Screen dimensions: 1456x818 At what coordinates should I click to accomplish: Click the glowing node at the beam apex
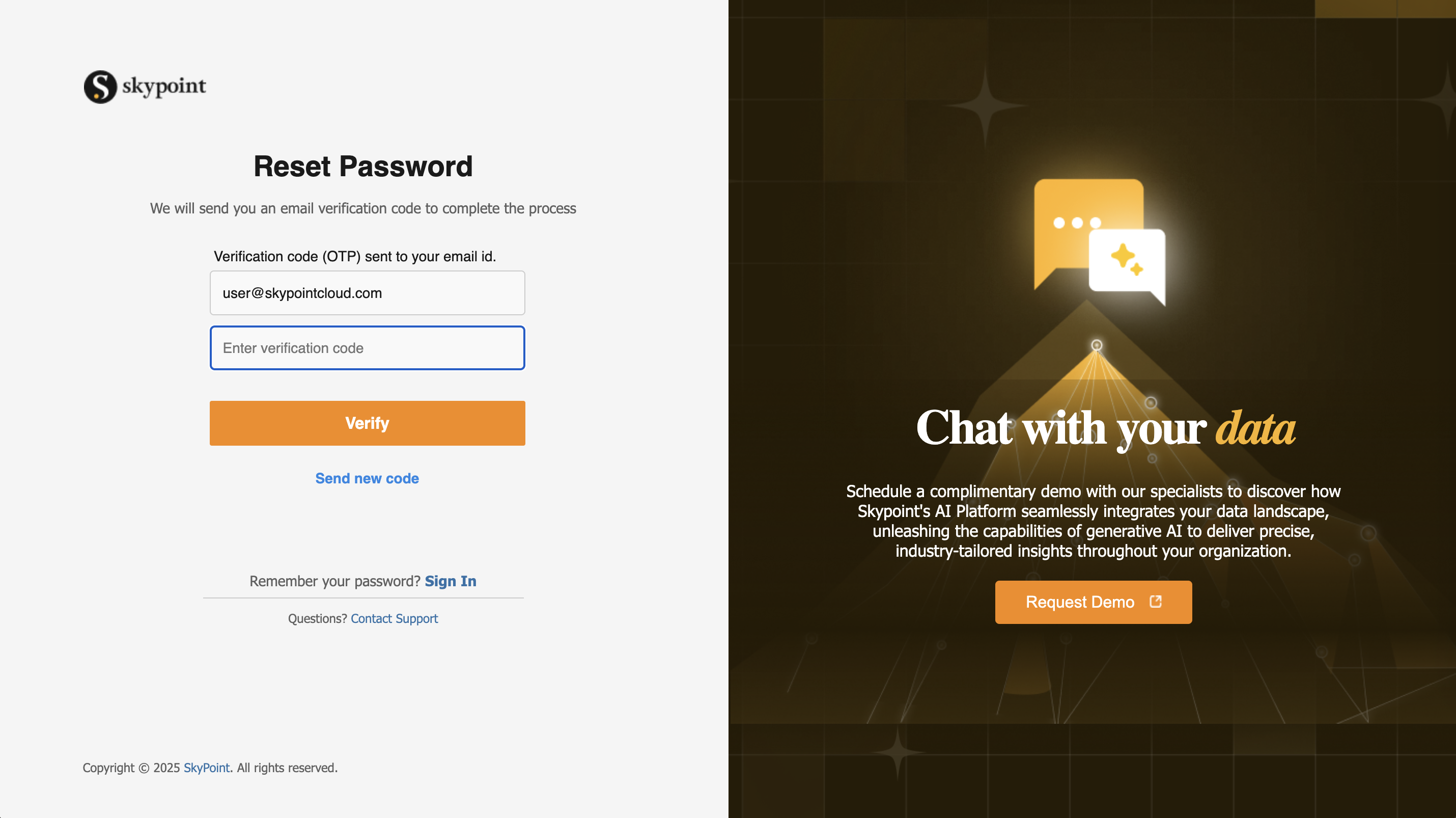[1097, 345]
